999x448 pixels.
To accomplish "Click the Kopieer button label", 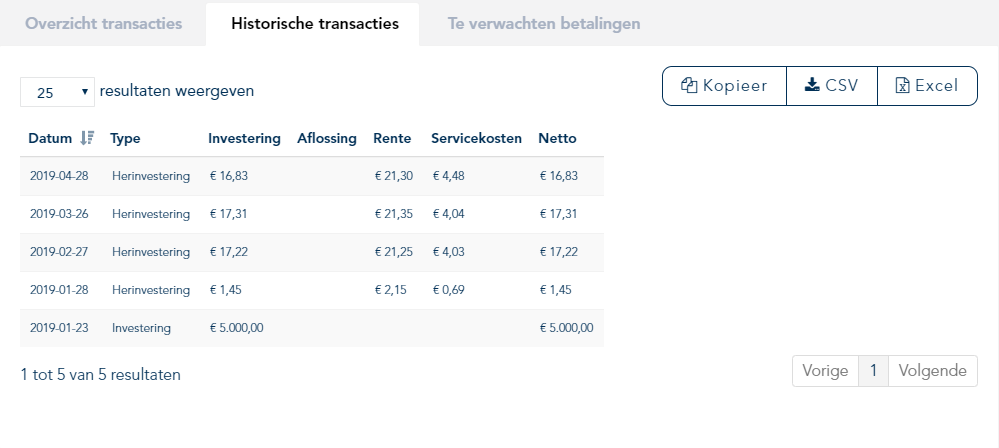I will pos(735,85).
